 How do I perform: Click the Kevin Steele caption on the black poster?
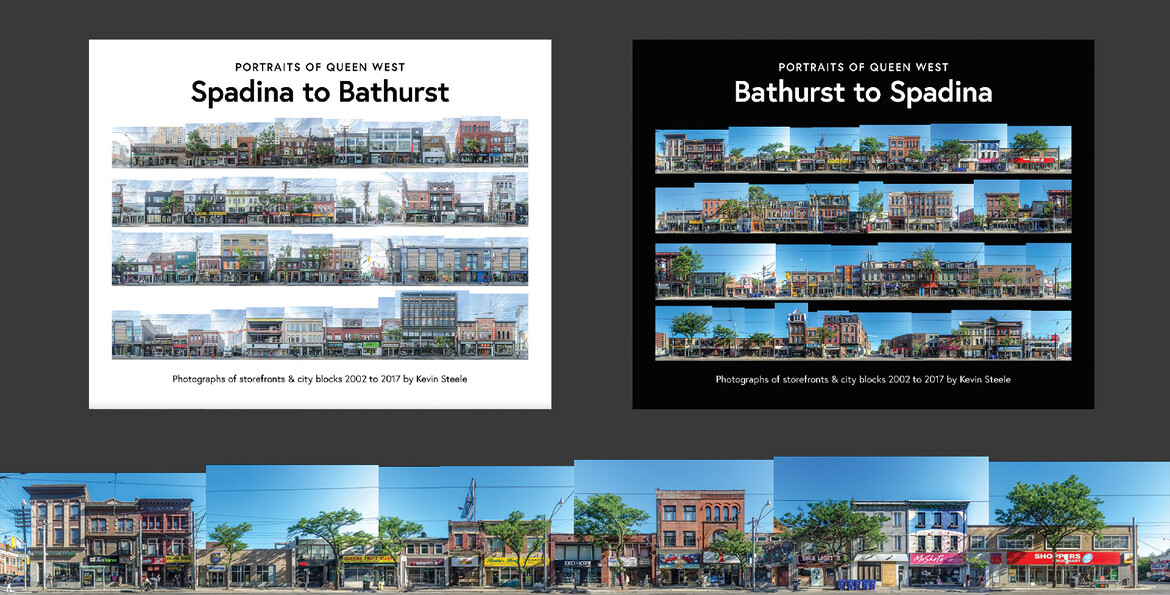point(862,379)
